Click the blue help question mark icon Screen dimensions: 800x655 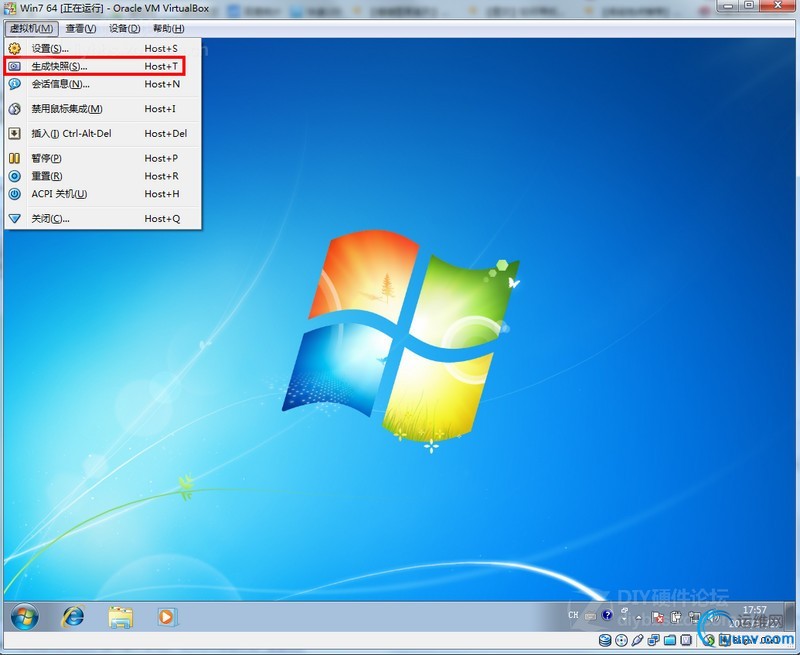pyautogui.click(x=607, y=615)
